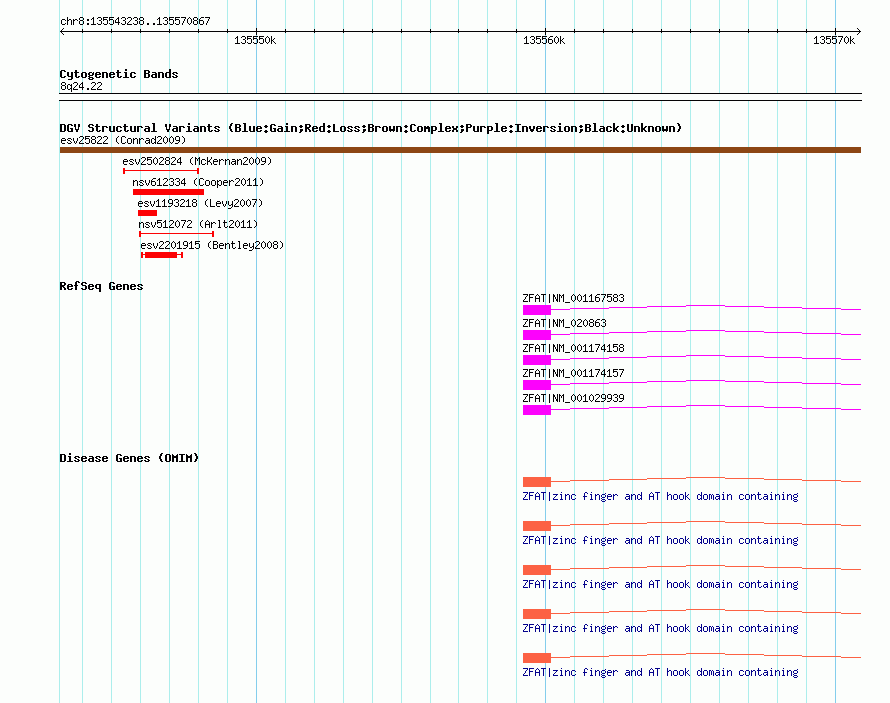Screen dimensions: 890x703
Task: Click the 8q24.22 band label
Action: click(x=81, y=86)
